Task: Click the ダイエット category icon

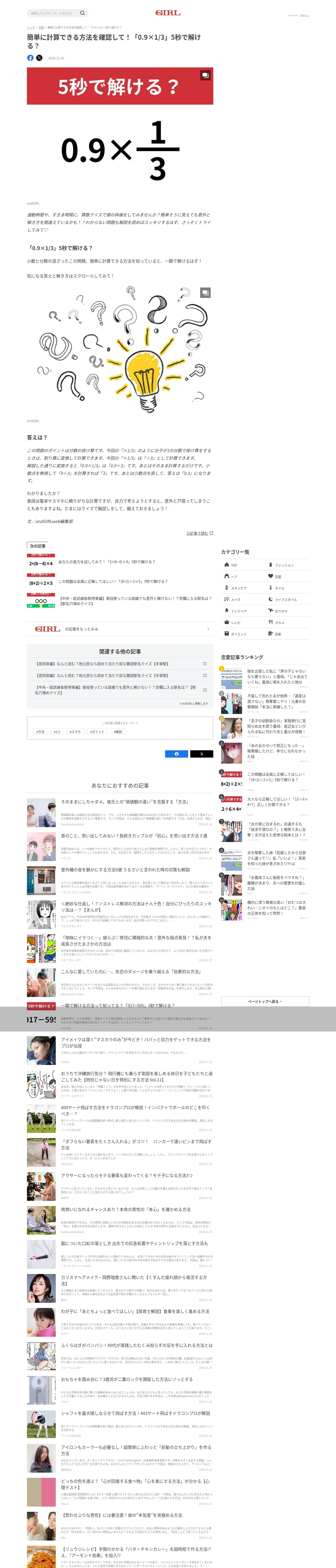Action: [x=227, y=634]
